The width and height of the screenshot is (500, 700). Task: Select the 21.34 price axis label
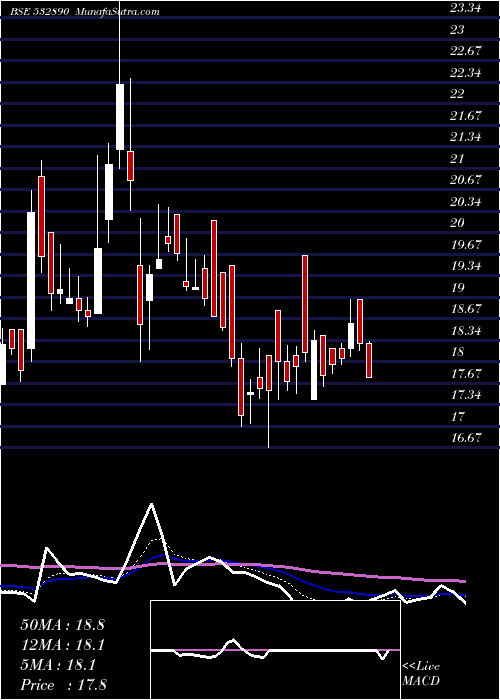point(466,137)
